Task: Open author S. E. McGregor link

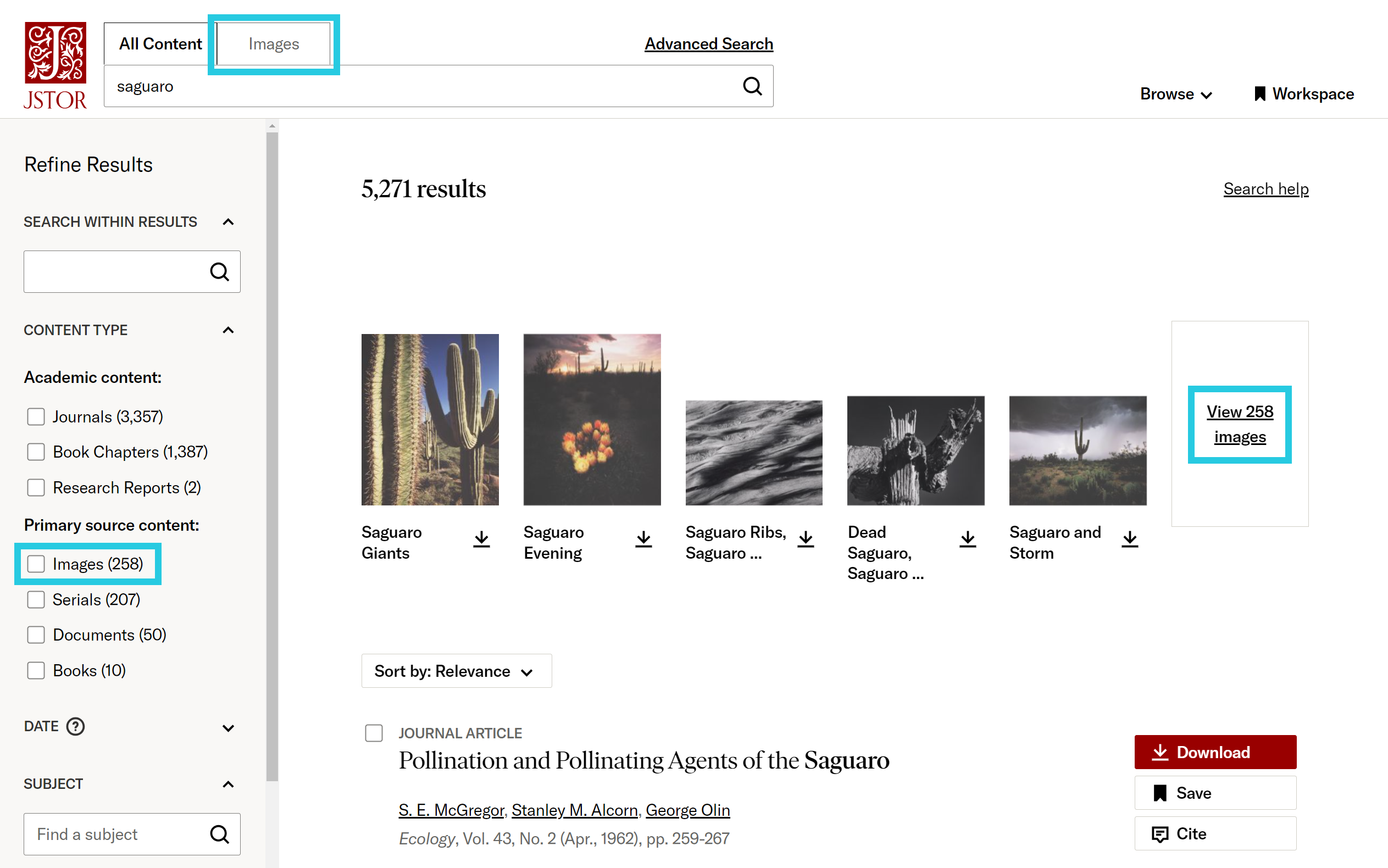Action: coord(451,810)
